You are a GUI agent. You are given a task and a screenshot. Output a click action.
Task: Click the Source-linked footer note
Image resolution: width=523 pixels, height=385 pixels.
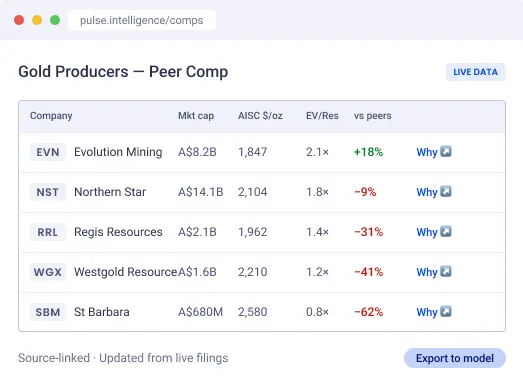click(x=123, y=358)
